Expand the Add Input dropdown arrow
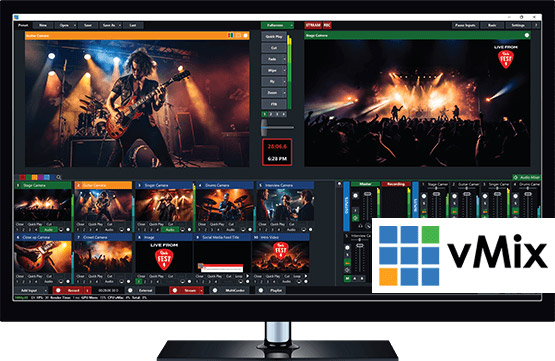The image size is (555, 361). pyautogui.click(x=46, y=290)
